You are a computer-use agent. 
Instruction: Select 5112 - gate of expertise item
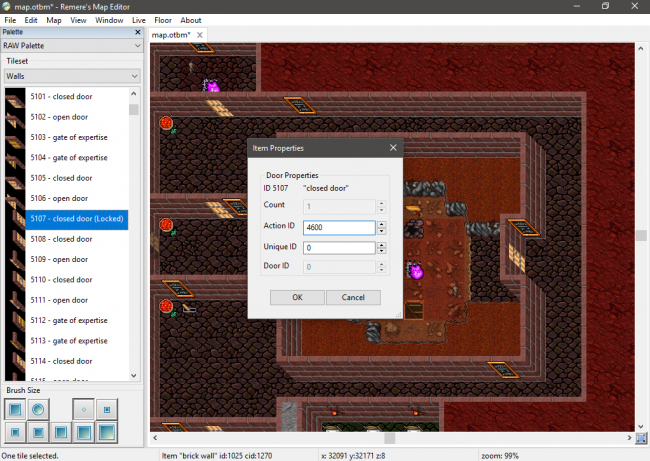click(77, 320)
